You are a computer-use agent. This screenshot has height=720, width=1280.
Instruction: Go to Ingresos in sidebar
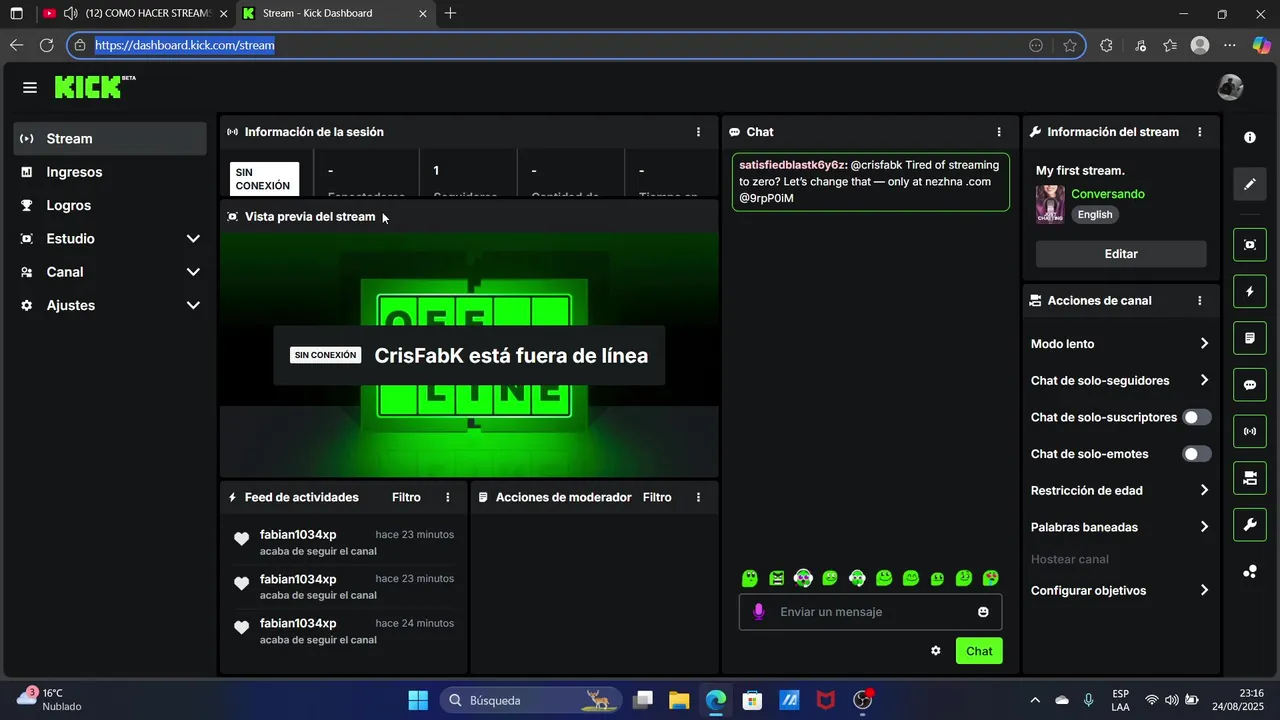[x=110, y=172]
